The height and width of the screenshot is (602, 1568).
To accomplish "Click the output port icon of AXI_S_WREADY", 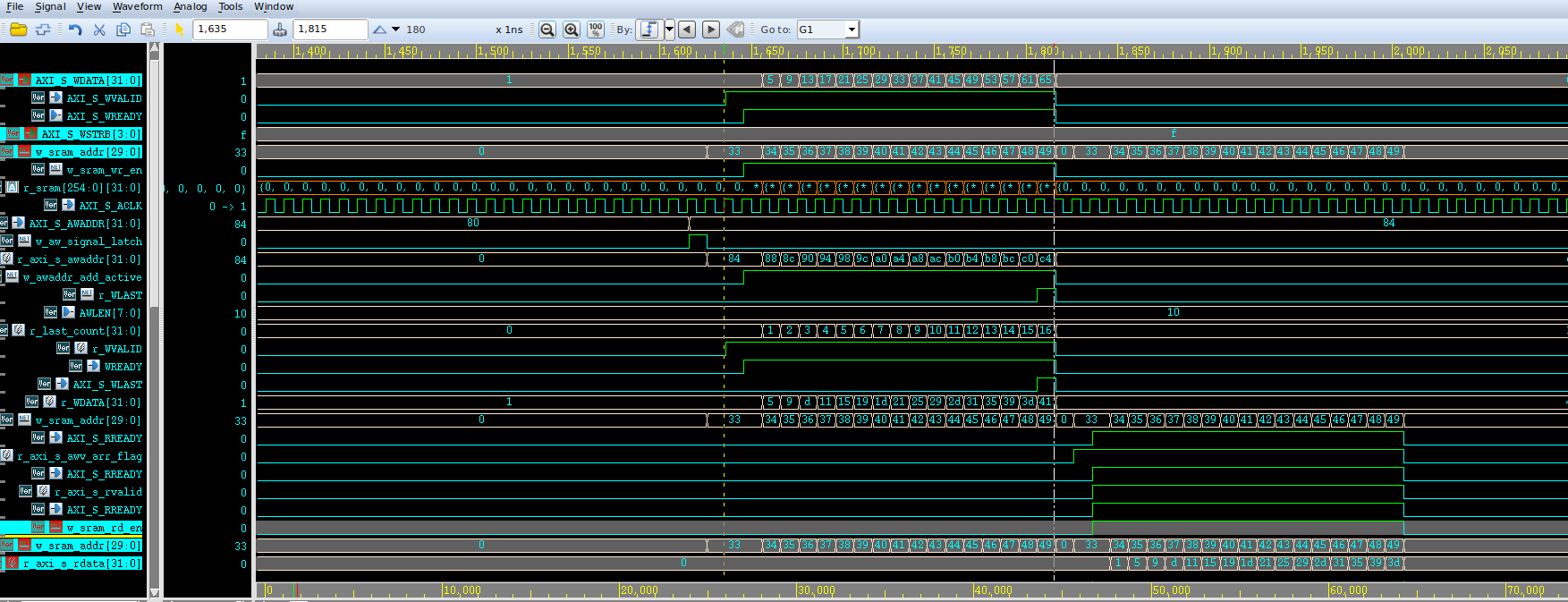I will (x=56, y=115).
